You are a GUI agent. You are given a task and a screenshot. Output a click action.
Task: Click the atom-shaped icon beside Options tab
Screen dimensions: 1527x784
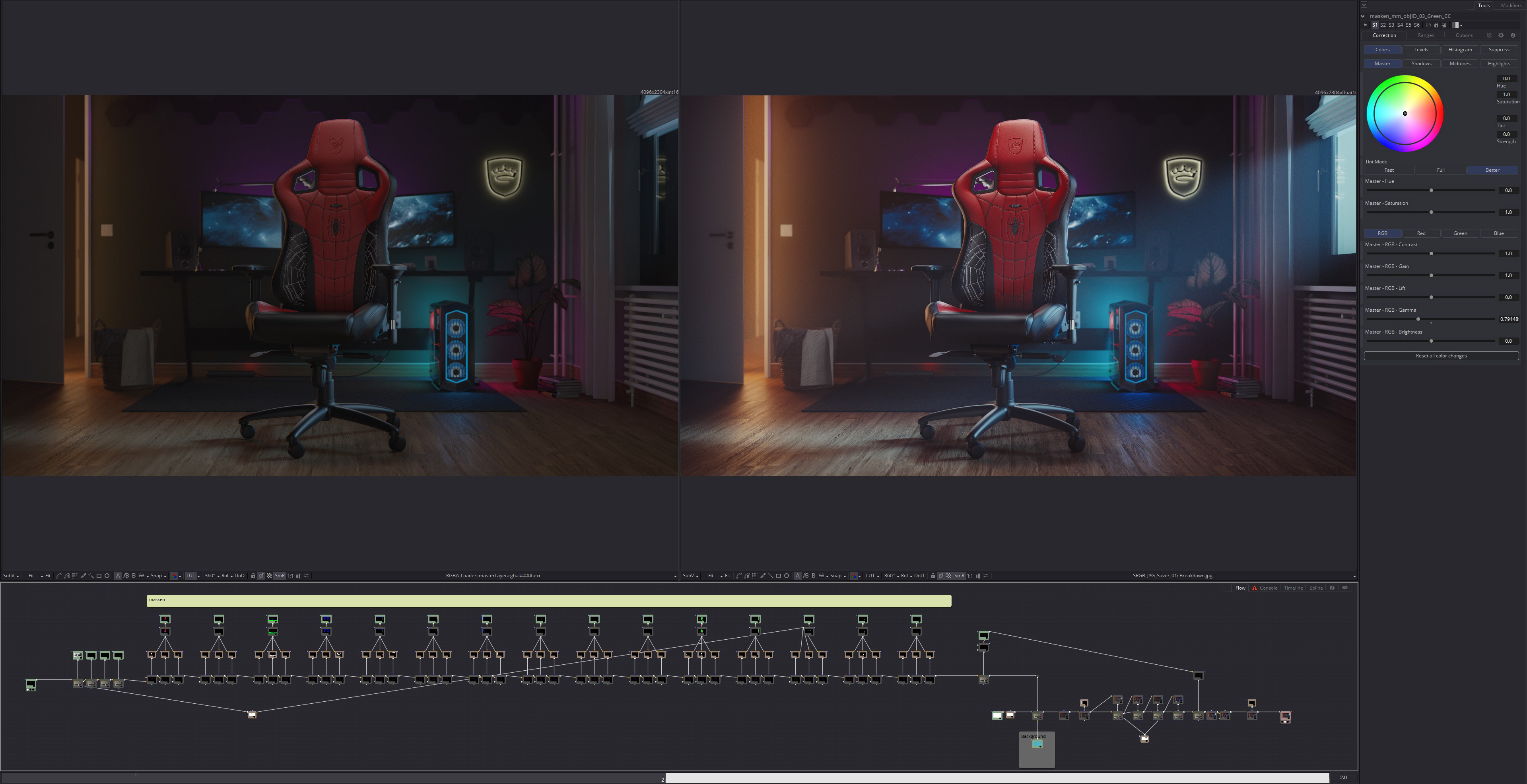[1489, 35]
